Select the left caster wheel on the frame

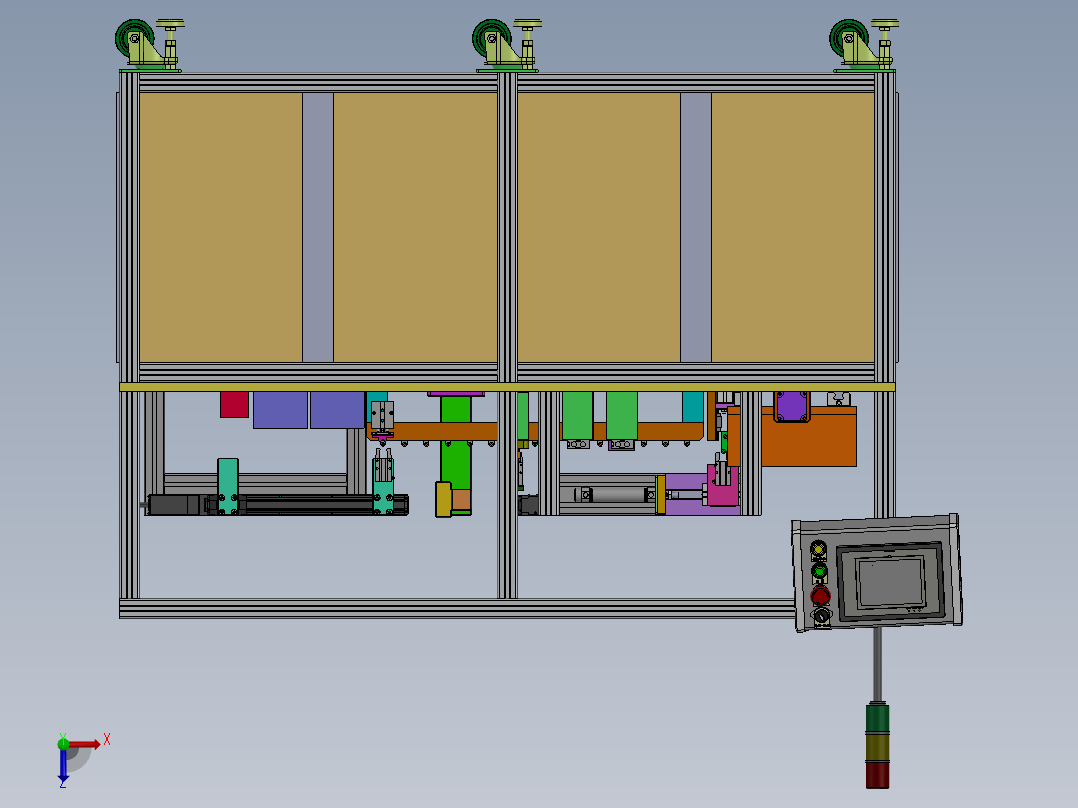(x=133, y=41)
